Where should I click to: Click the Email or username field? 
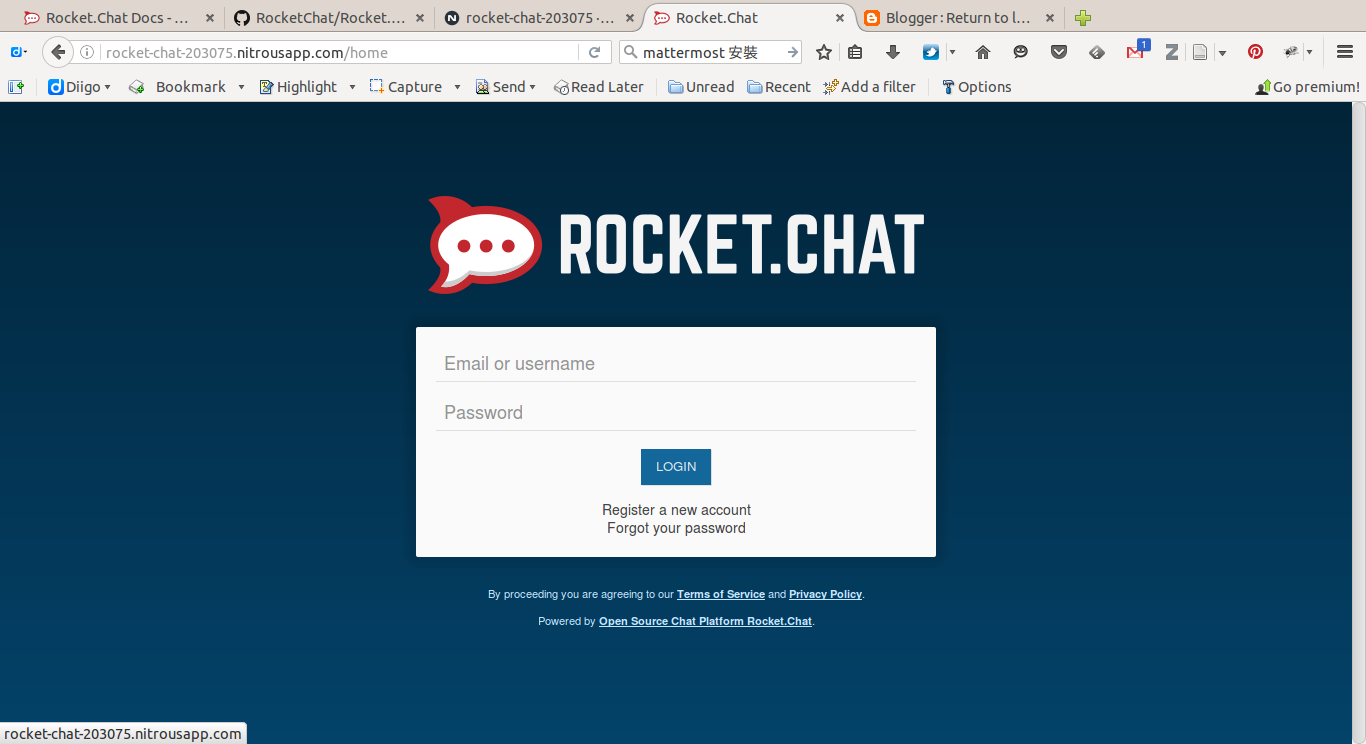pos(676,364)
